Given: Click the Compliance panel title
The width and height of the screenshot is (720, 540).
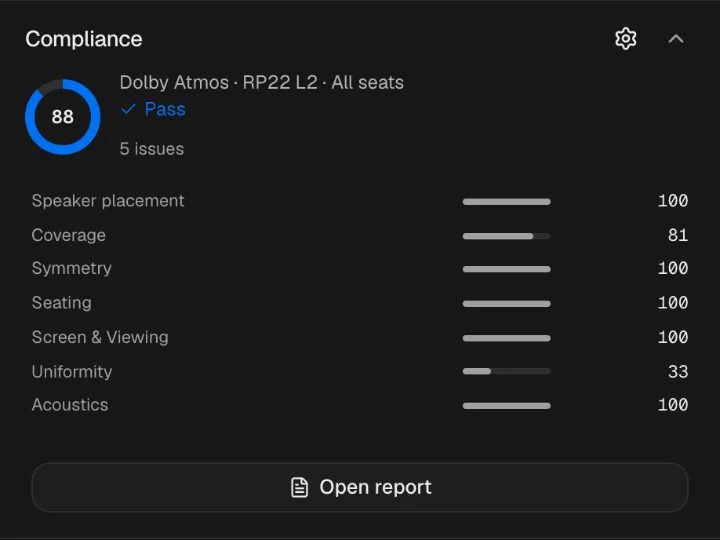Looking at the screenshot, I should [84, 39].
